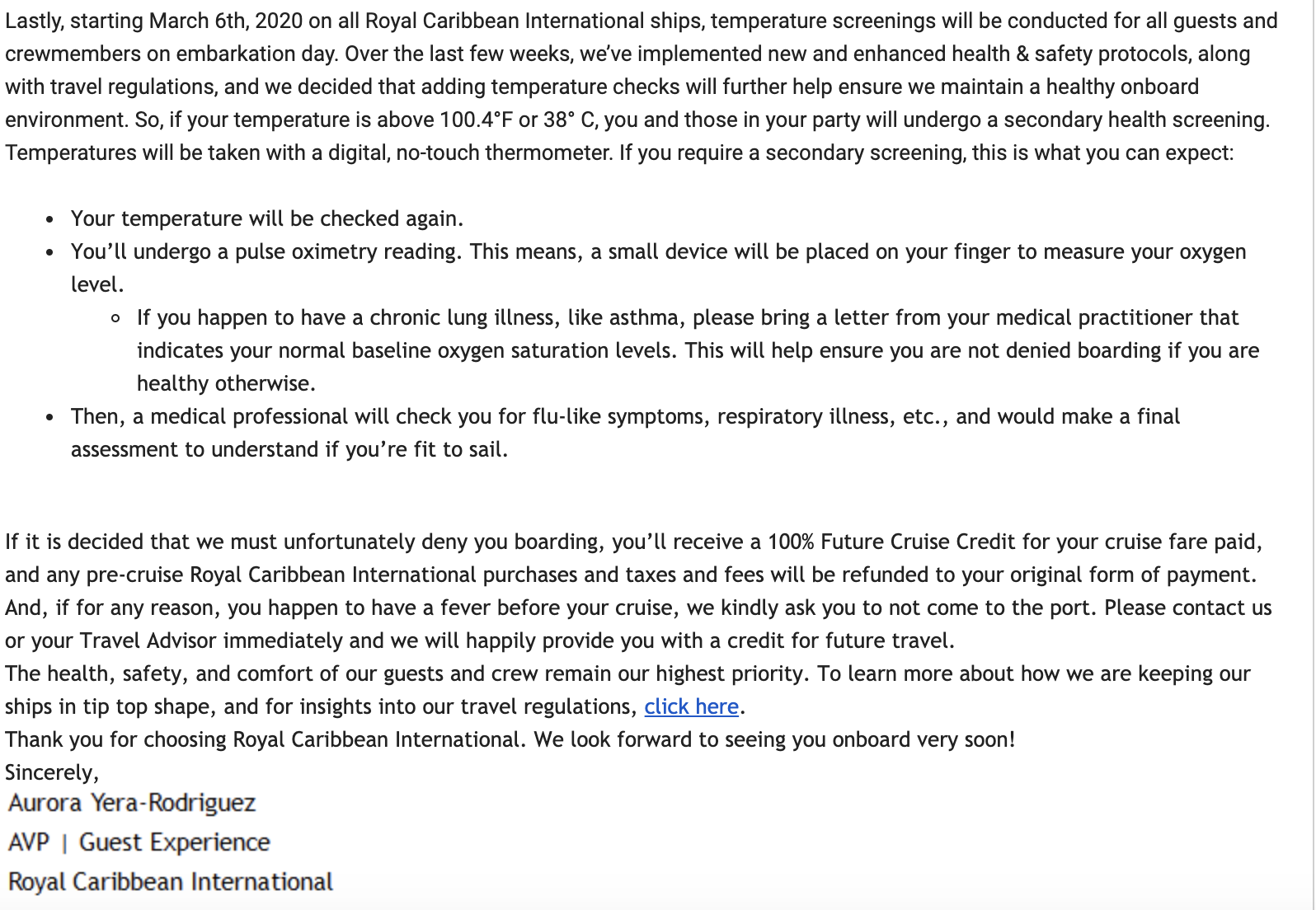Click the word "Sincerely," near the signature
1316x910 pixels.
tap(52, 772)
